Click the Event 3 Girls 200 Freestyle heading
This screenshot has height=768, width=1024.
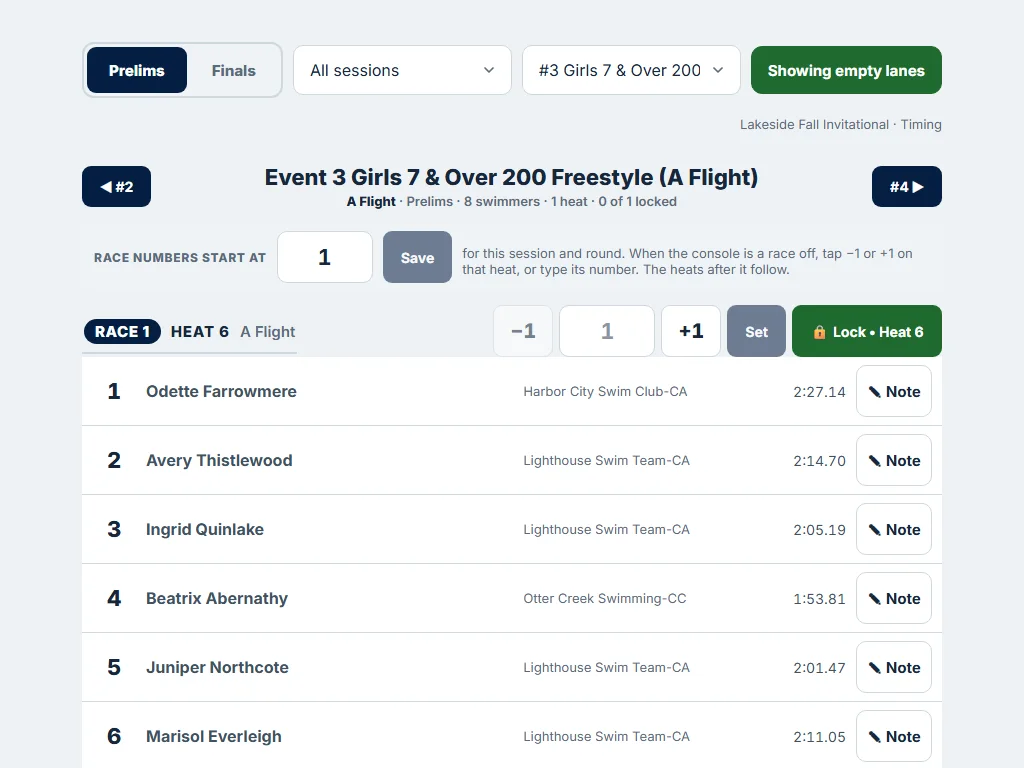coord(511,178)
